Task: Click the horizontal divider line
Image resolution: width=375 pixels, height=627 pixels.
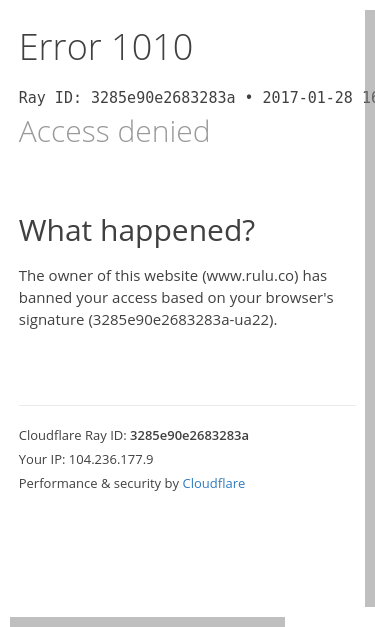Action: pyautogui.click(x=187, y=405)
